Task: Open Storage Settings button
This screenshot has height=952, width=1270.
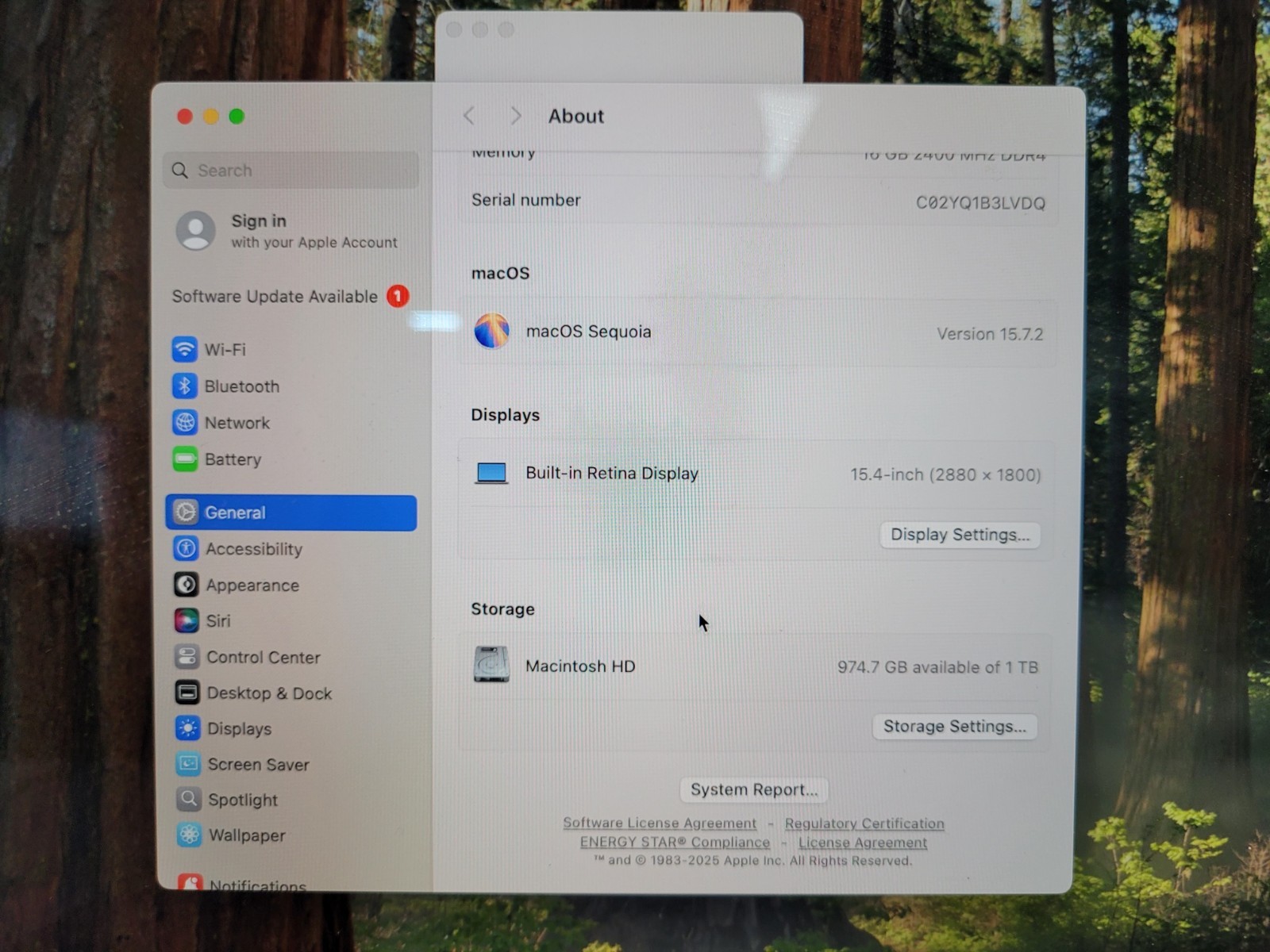Action: tap(955, 727)
